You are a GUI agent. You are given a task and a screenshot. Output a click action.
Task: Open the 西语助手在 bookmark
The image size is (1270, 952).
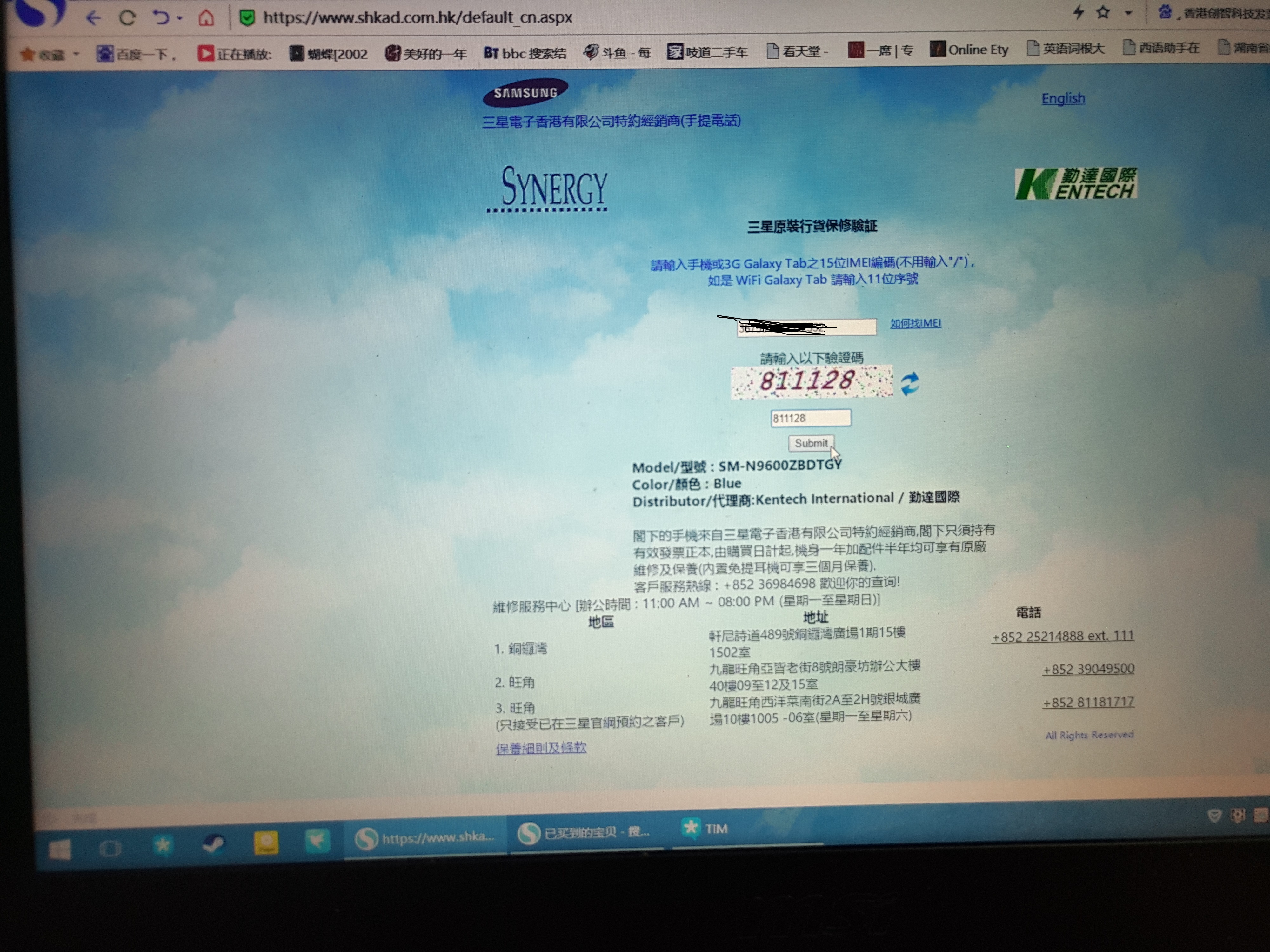point(1161,48)
